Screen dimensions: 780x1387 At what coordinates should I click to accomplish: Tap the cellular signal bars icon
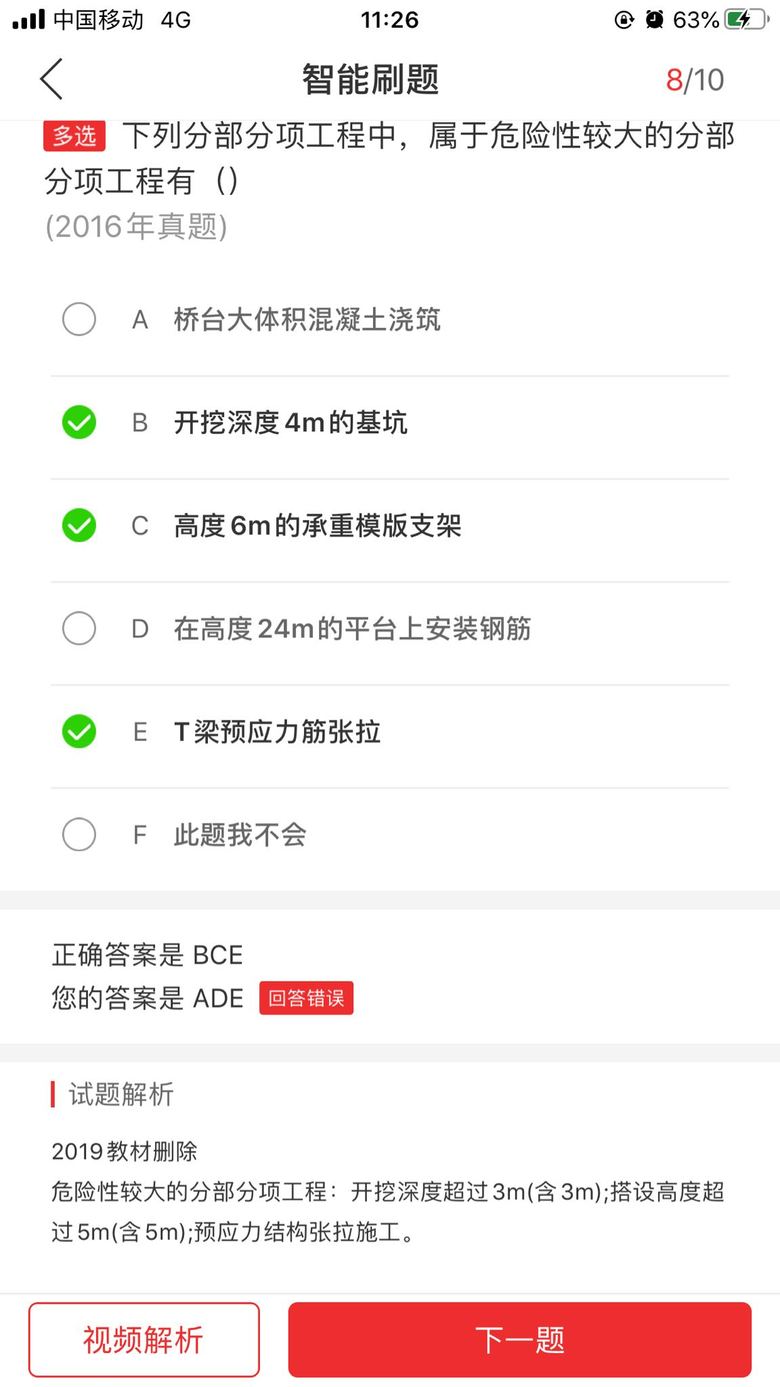tap(29, 20)
